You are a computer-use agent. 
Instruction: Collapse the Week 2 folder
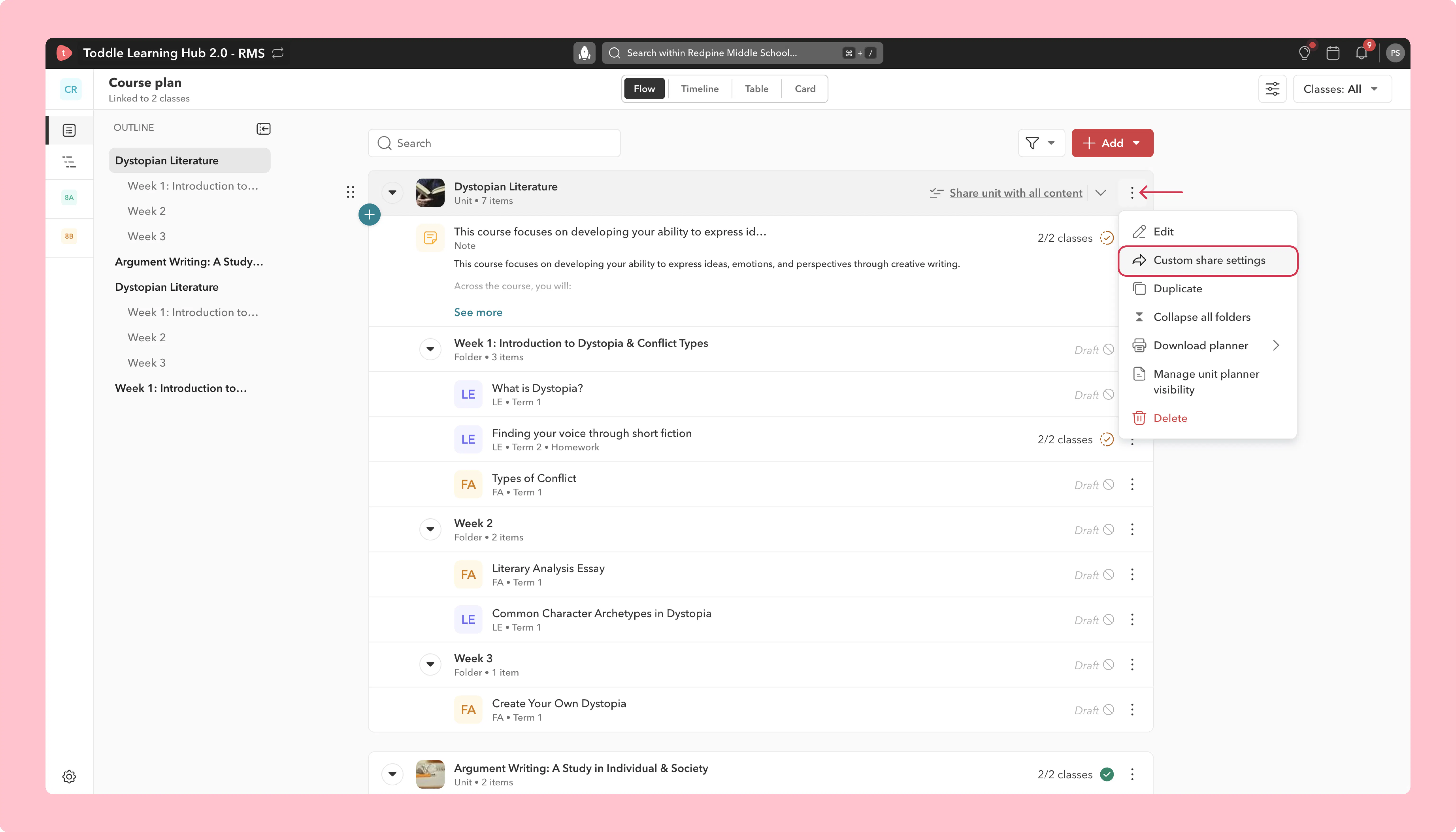[430, 529]
